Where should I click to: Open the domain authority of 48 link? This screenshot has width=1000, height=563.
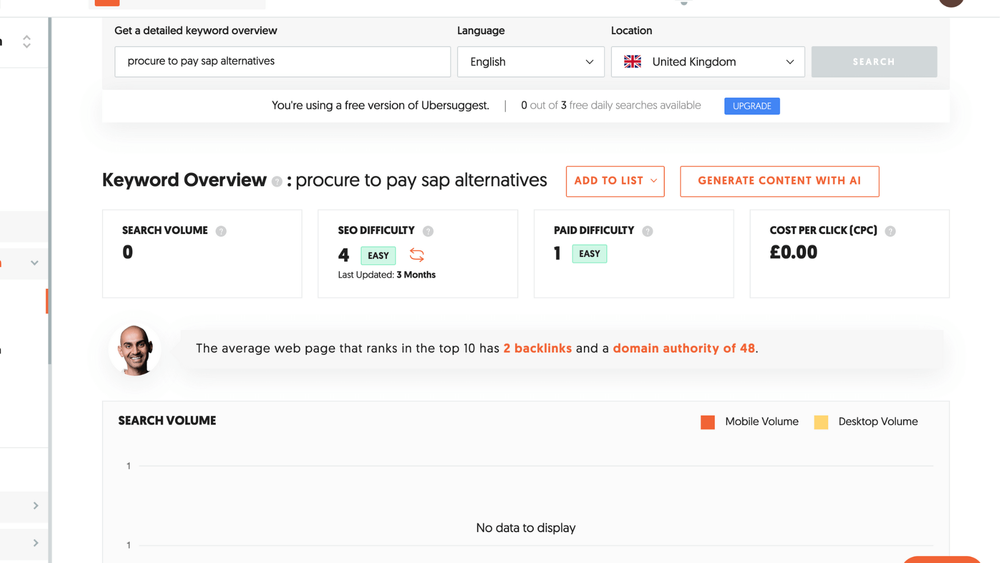684,348
